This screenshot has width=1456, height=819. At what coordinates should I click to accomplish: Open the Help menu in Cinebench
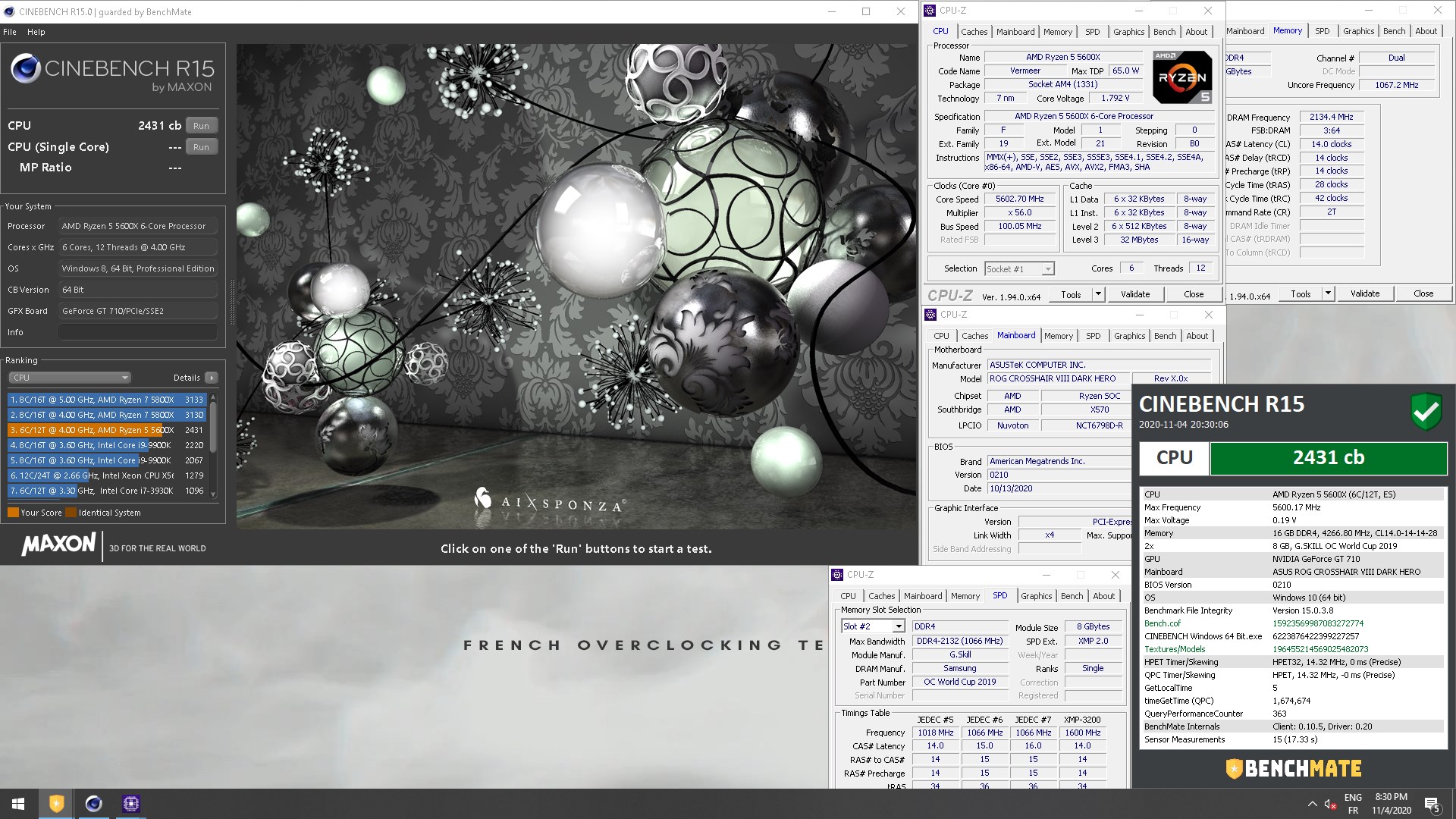pyautogui.click(x=36, y=32)
